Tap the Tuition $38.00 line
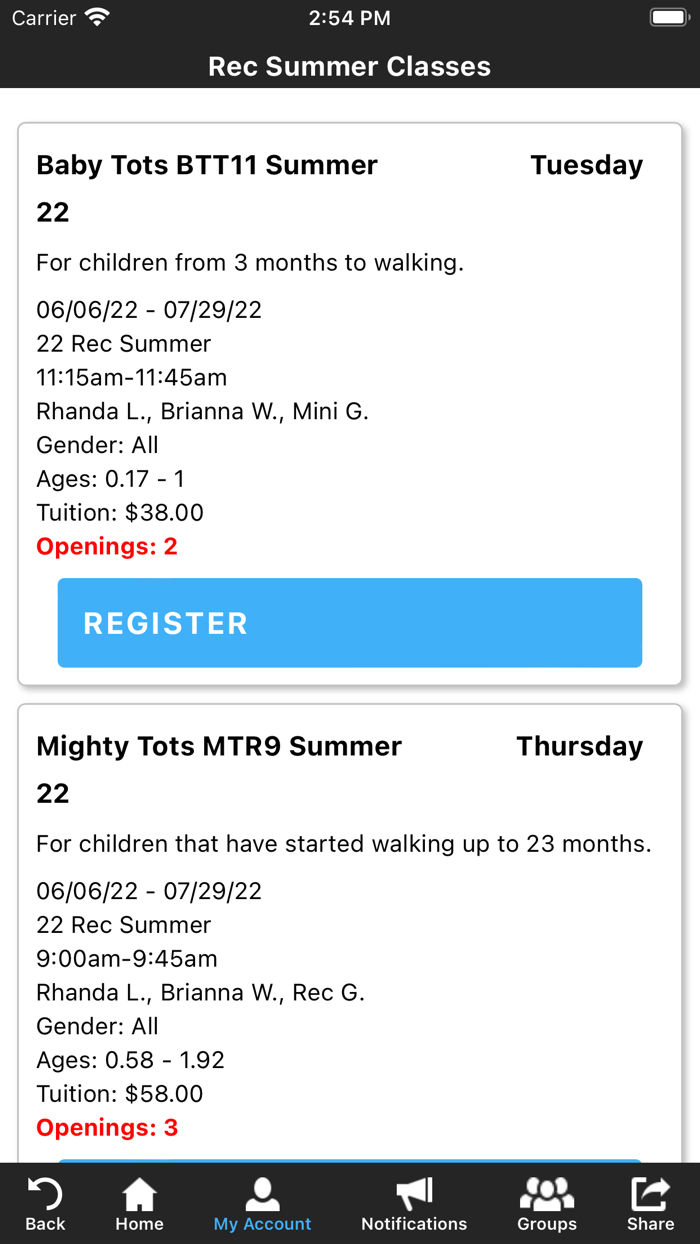 click(120, 513)
